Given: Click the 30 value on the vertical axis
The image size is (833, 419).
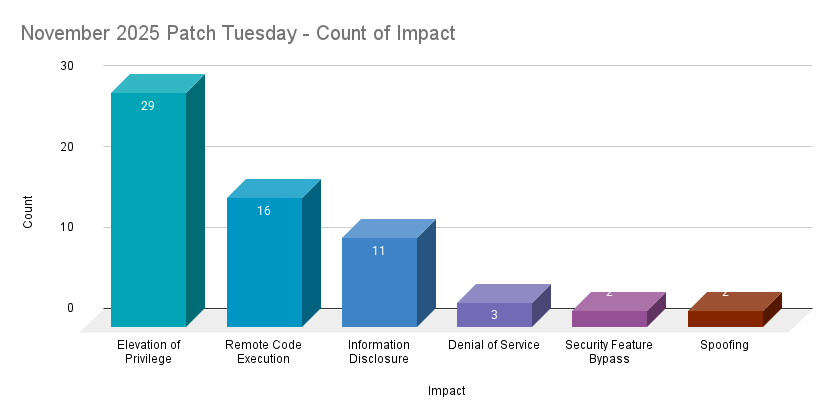Looking at the screenshot, I should tap(67, 66).
